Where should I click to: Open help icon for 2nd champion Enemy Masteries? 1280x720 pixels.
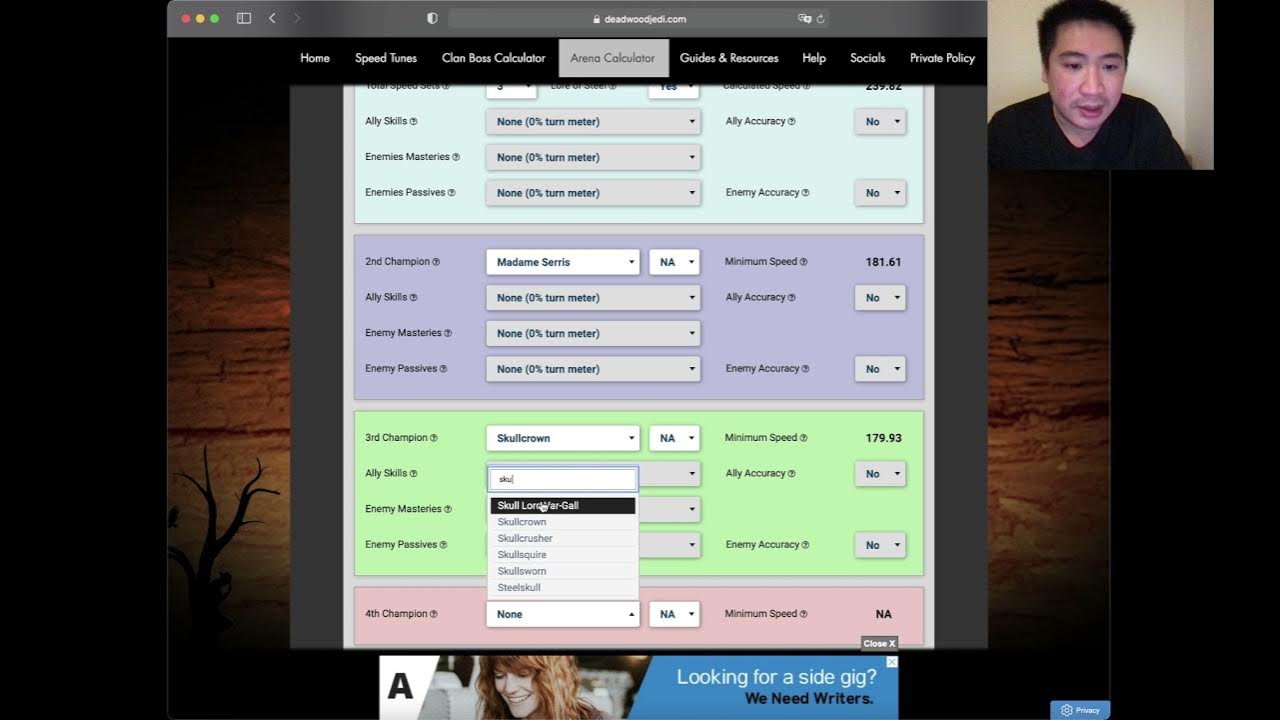pos(447,333)
